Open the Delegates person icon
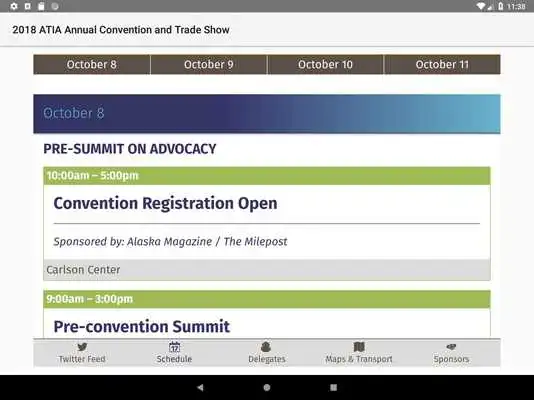This screenshot has width=534, height=400. click(x=266, y=347)
